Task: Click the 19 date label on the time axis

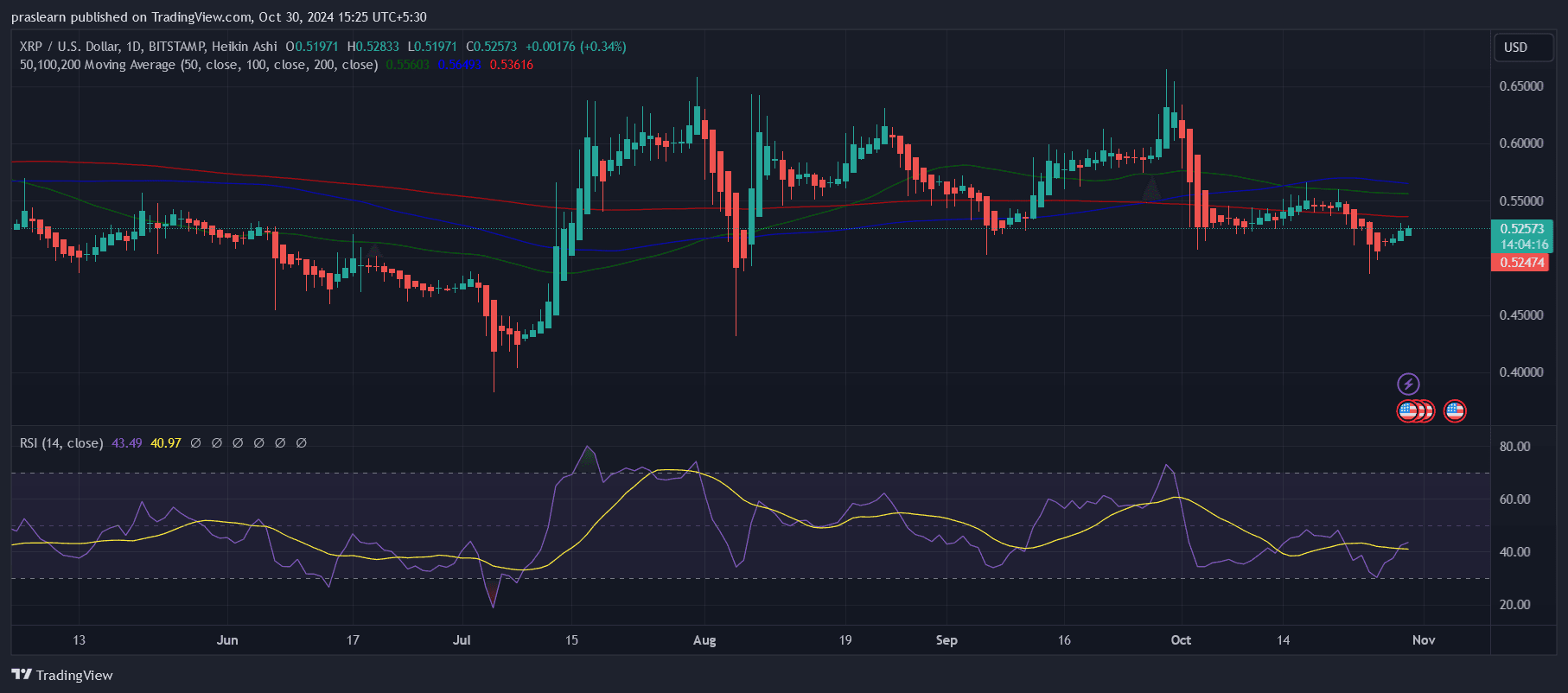Action: point(845,640)
